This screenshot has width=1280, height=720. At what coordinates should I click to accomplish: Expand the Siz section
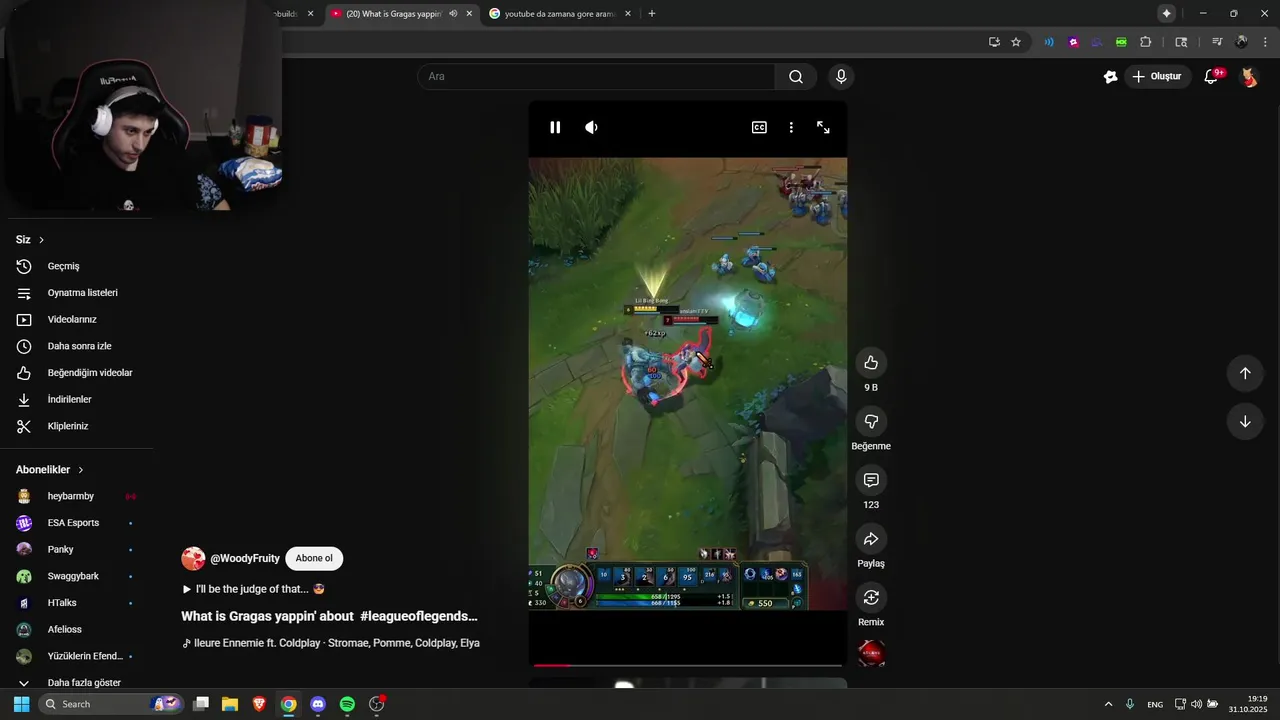click(x=30, y=240)
